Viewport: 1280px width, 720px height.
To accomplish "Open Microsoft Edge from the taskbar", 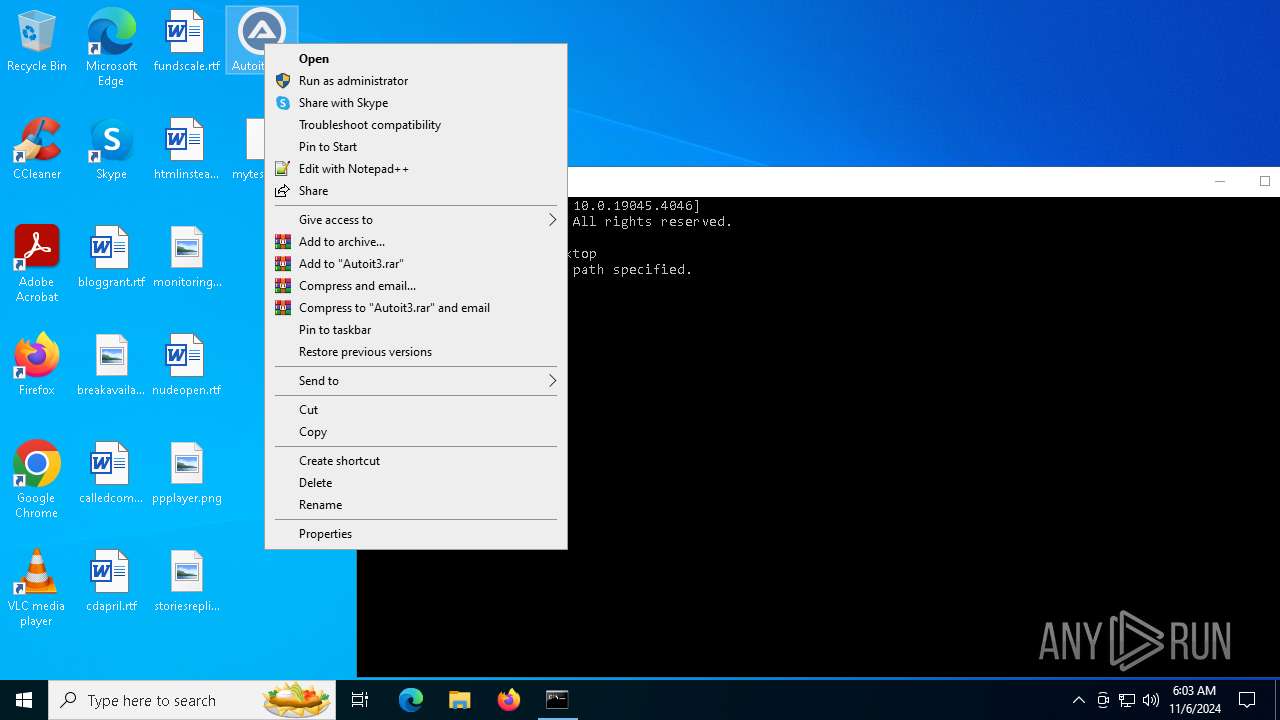I will click(x=411, y=700).
